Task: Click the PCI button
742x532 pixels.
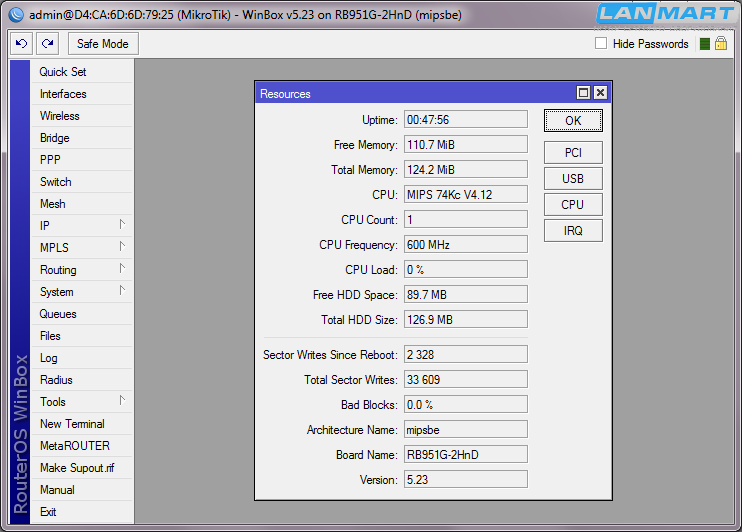Action: coord(573,153)
